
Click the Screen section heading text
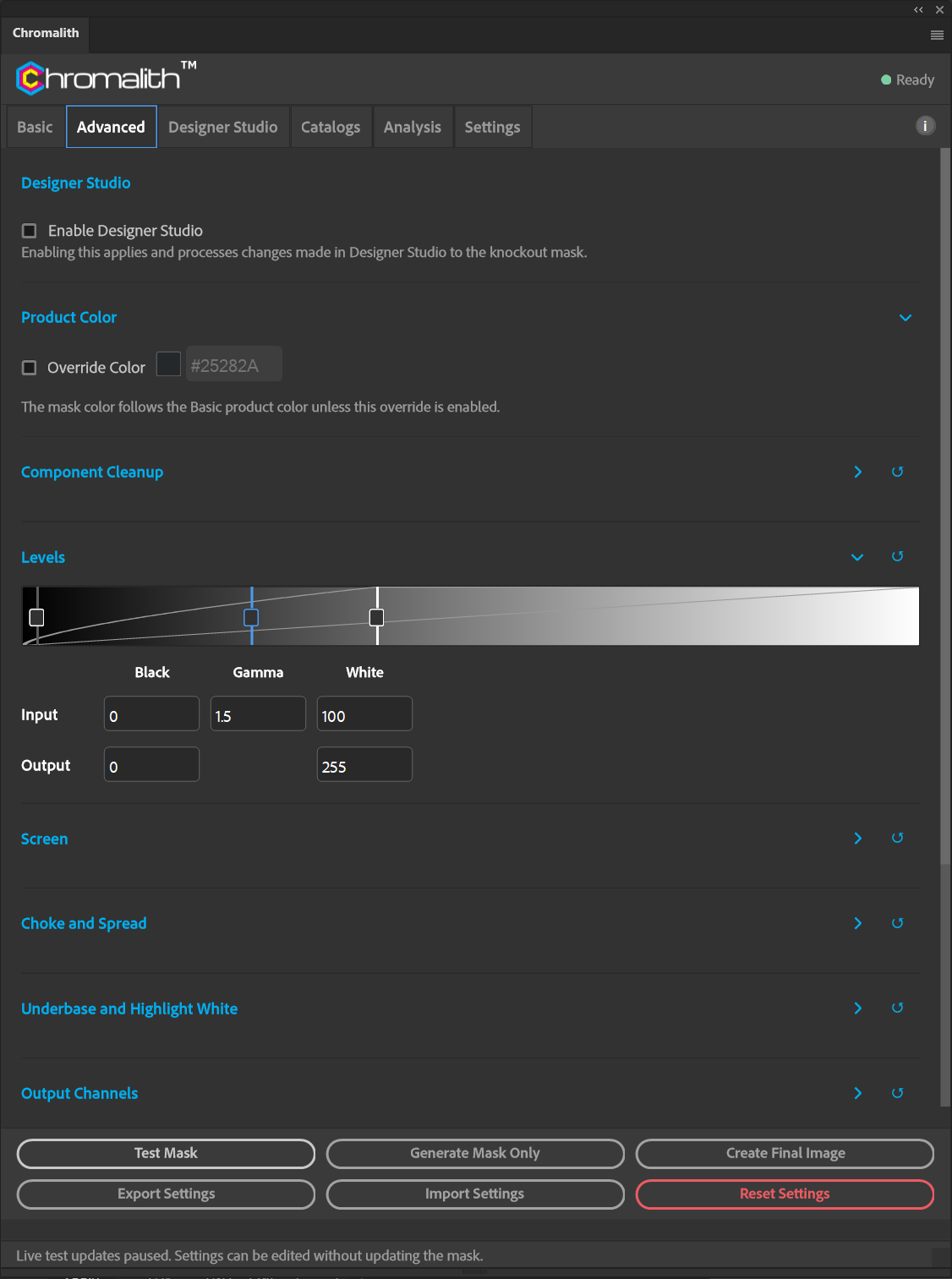(x=45, y=839)
